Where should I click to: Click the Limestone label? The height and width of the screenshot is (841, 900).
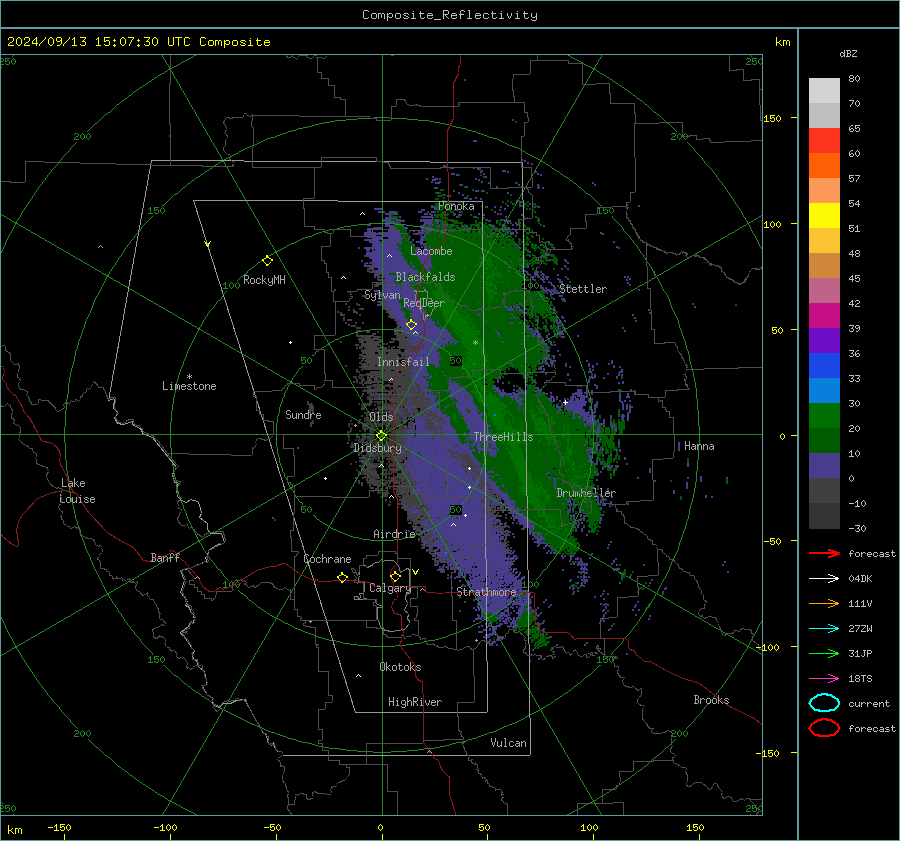(x=189, y=386)
